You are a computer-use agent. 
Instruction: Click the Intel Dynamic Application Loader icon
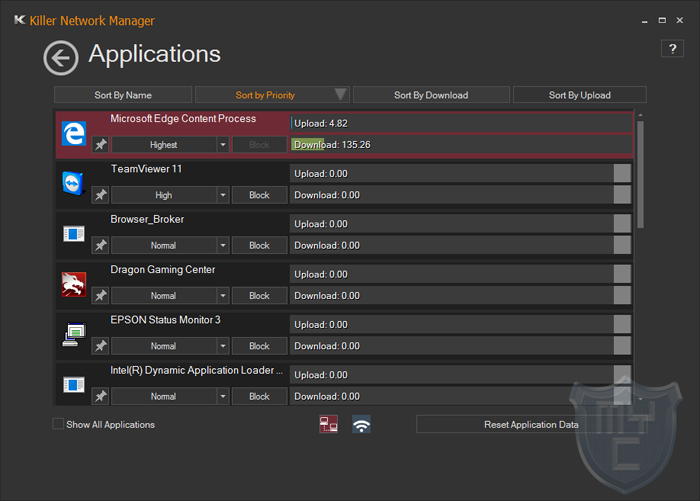pyautogui.click(x=74, y=384)
